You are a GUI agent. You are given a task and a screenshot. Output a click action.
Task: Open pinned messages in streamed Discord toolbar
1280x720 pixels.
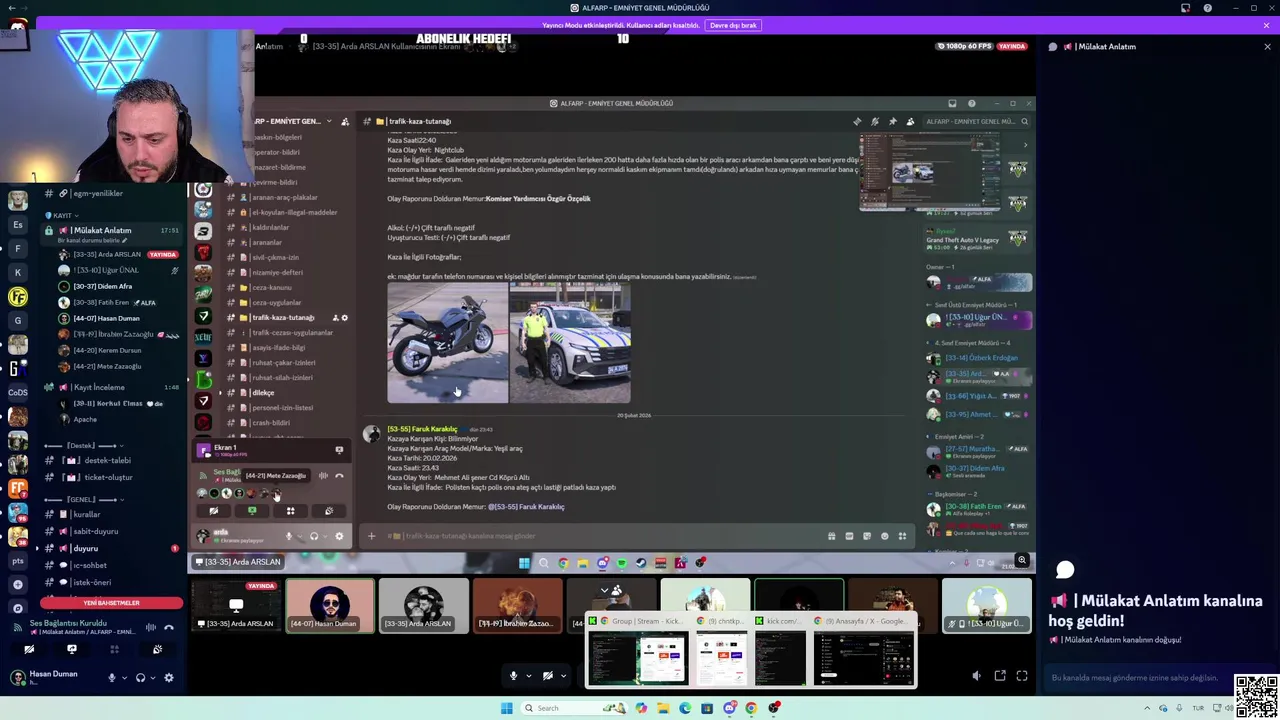[892, 121]
